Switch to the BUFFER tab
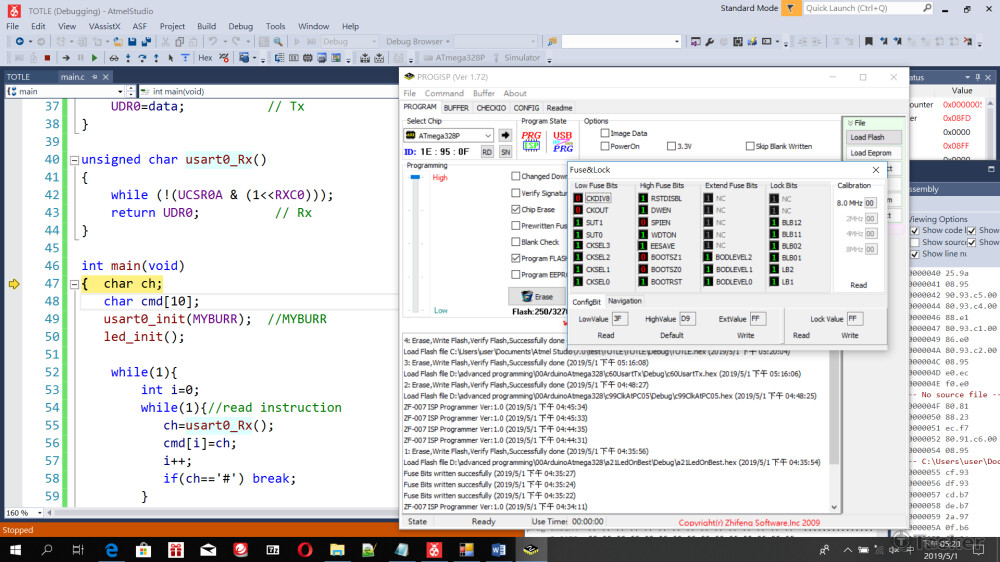1000x562 pixels. click(x=456, y=107)
